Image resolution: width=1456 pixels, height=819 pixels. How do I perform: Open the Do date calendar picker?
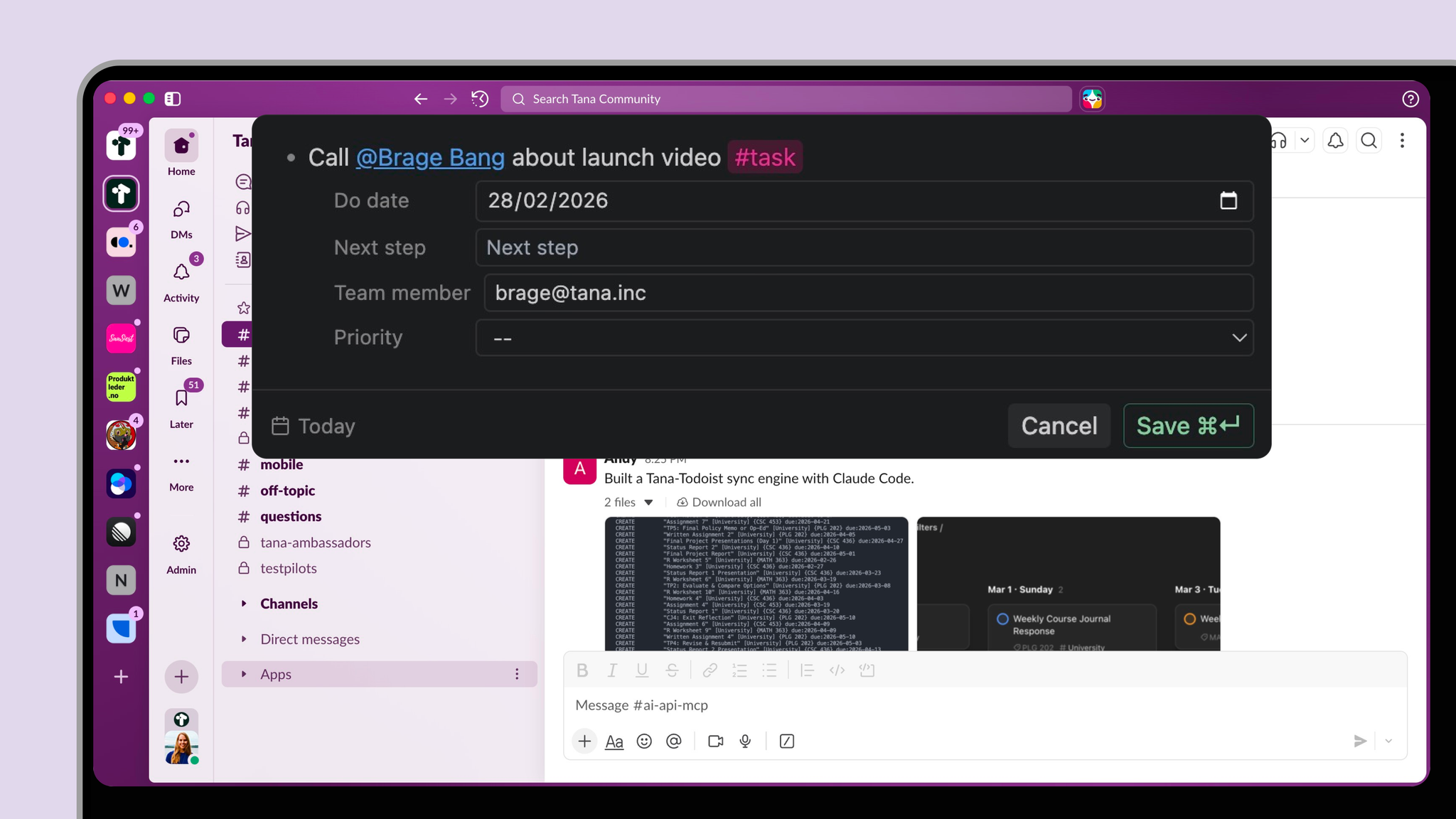[1228, 201]
